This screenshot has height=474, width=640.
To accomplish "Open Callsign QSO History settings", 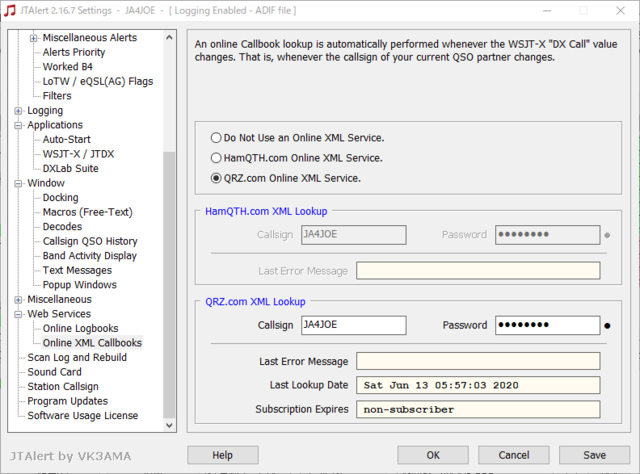I will click(90, 241).
